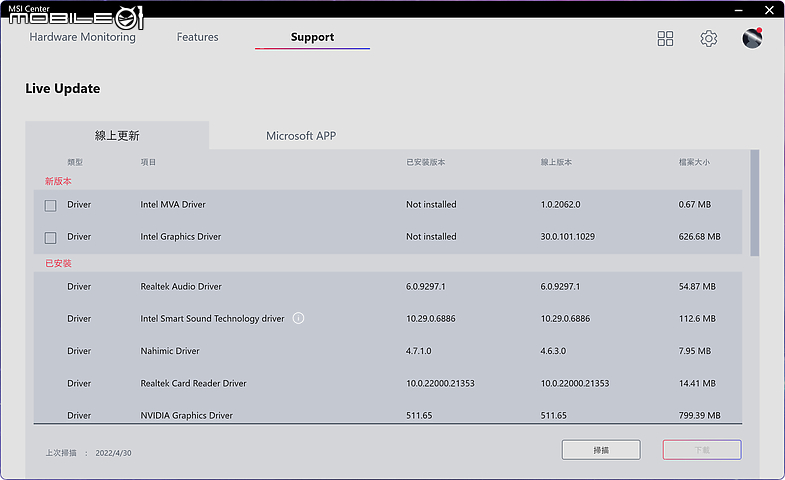Click the 112.6 MB file size
The image size is (785, 480).
tap(697, 318)
